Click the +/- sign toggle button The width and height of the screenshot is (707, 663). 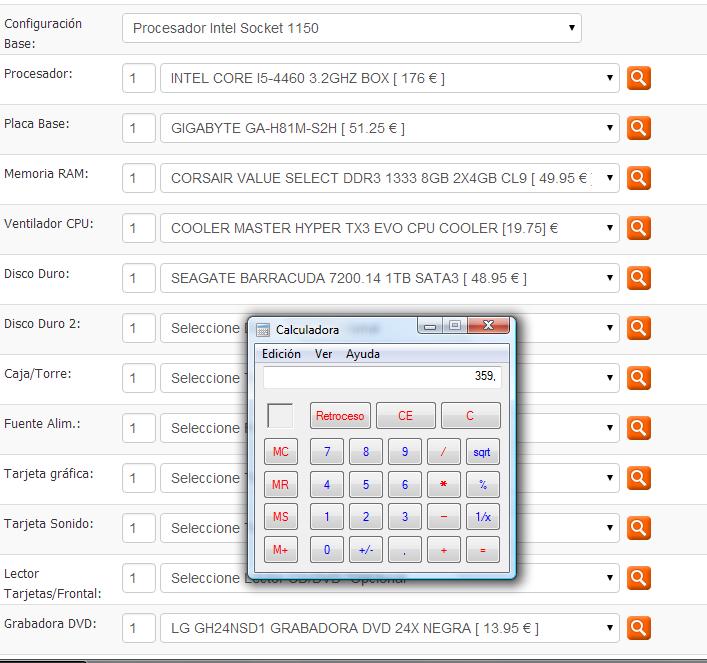366,550
